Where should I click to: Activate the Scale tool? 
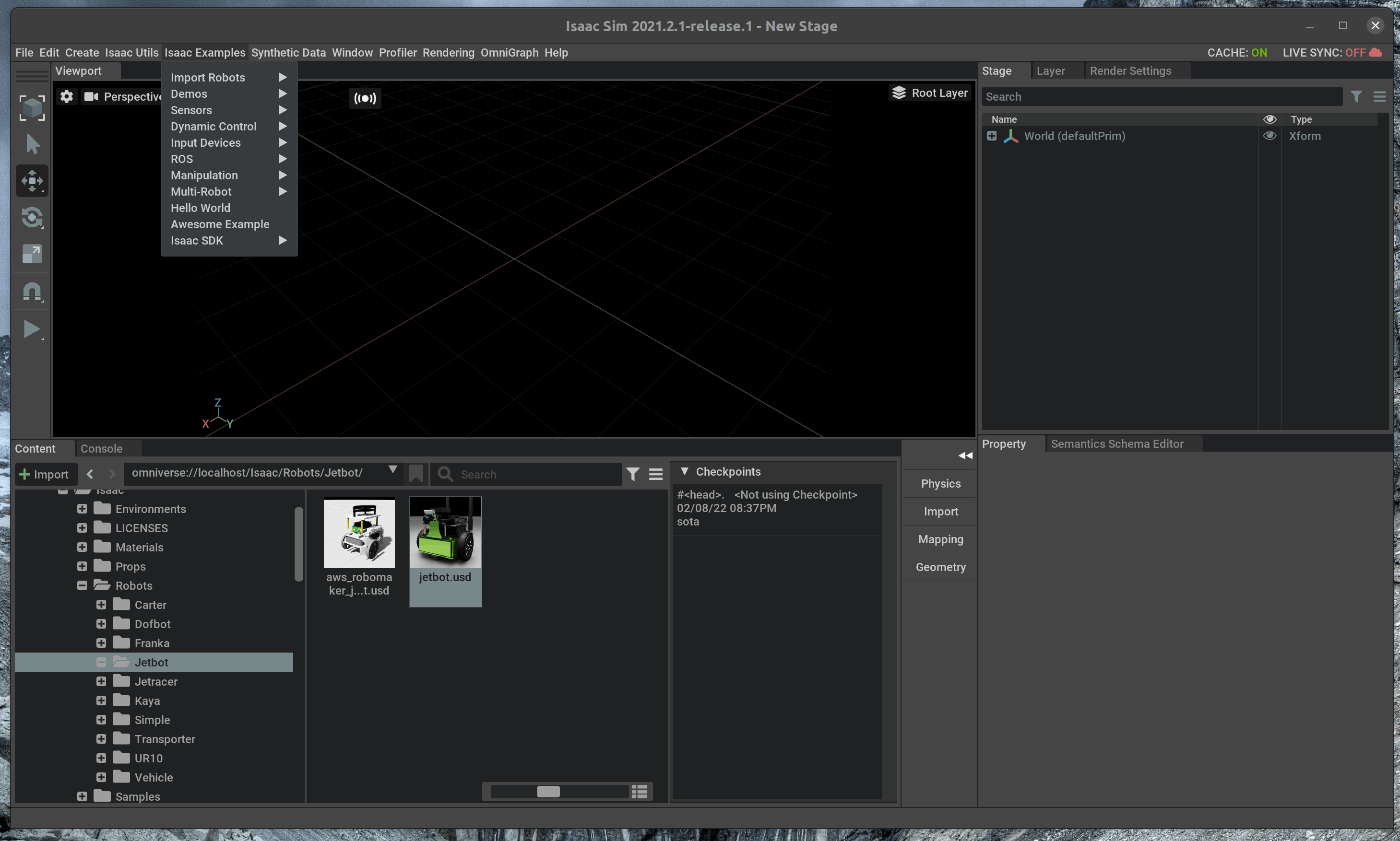32,254
